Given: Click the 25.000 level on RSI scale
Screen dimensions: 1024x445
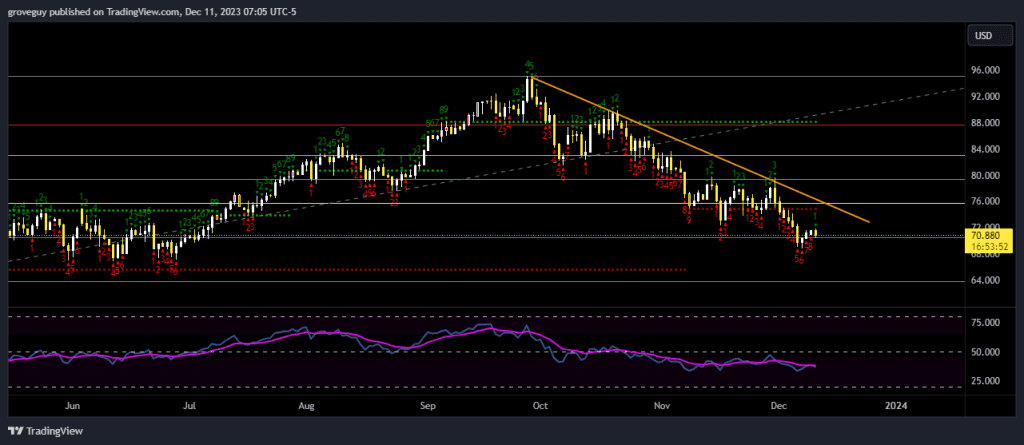Looking at the screenshot, I should point(985,381).
